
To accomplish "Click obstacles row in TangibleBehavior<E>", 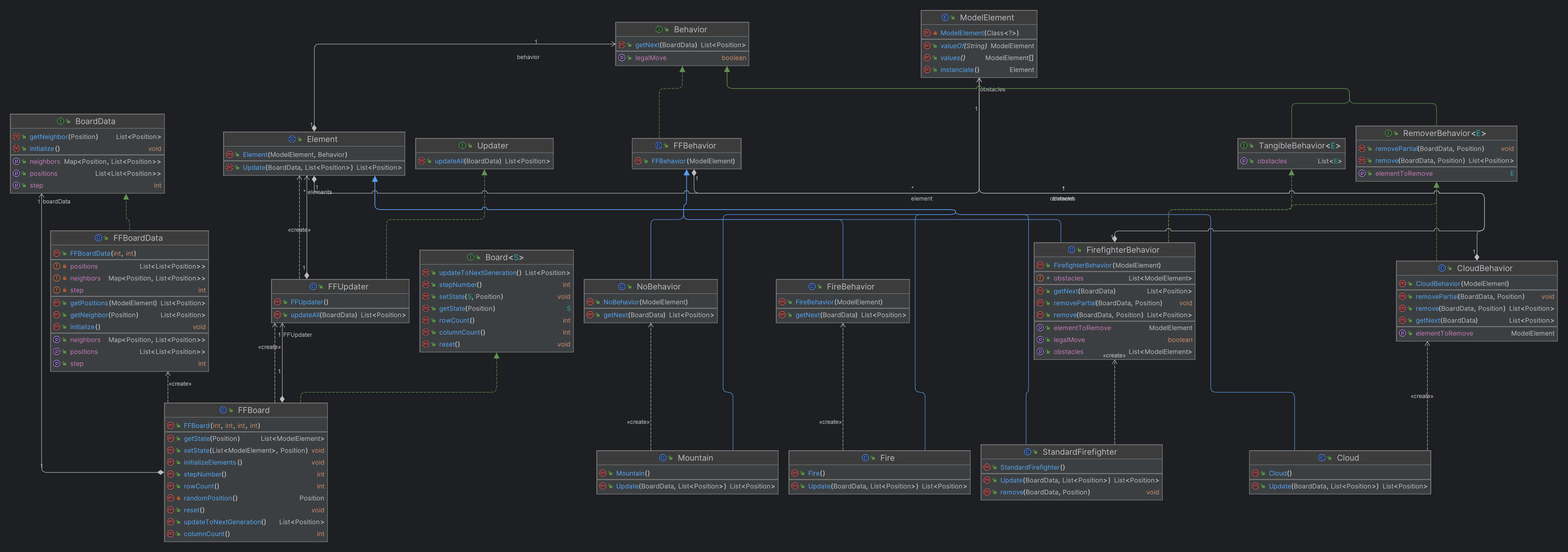I will click(1291, 161).
